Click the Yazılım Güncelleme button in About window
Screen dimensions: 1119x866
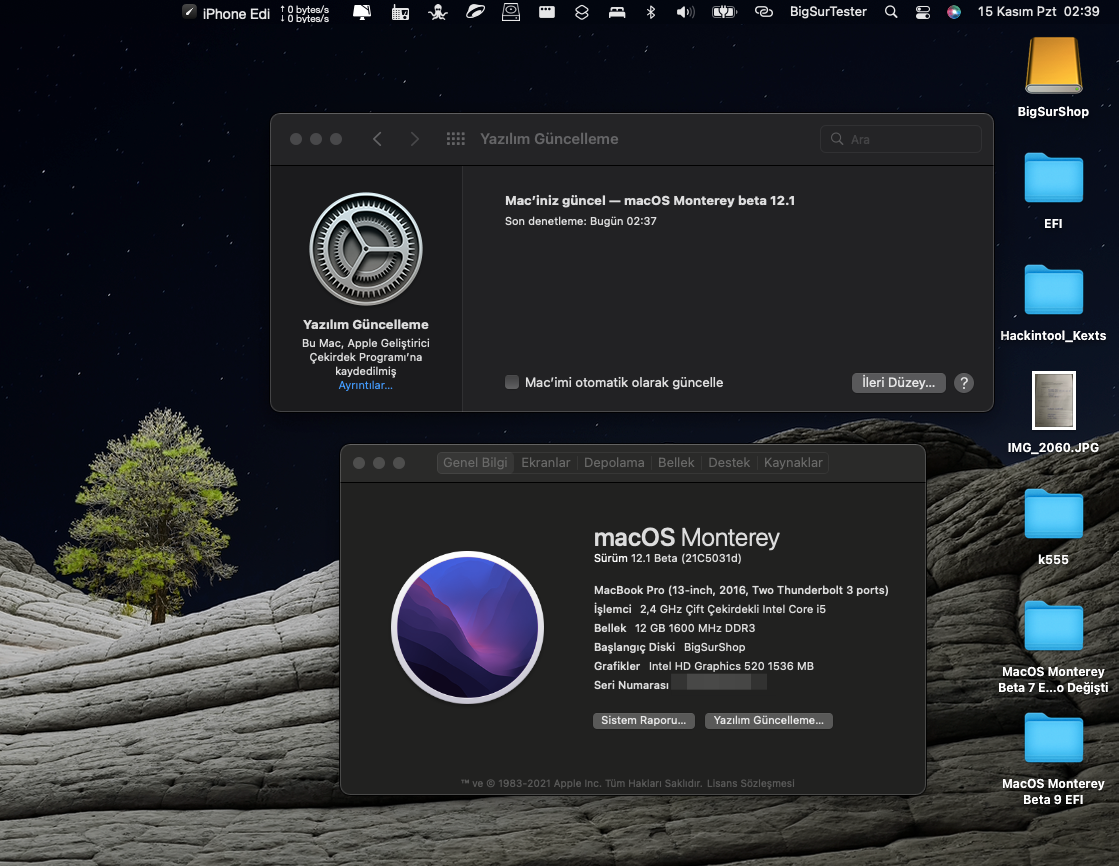768,720
